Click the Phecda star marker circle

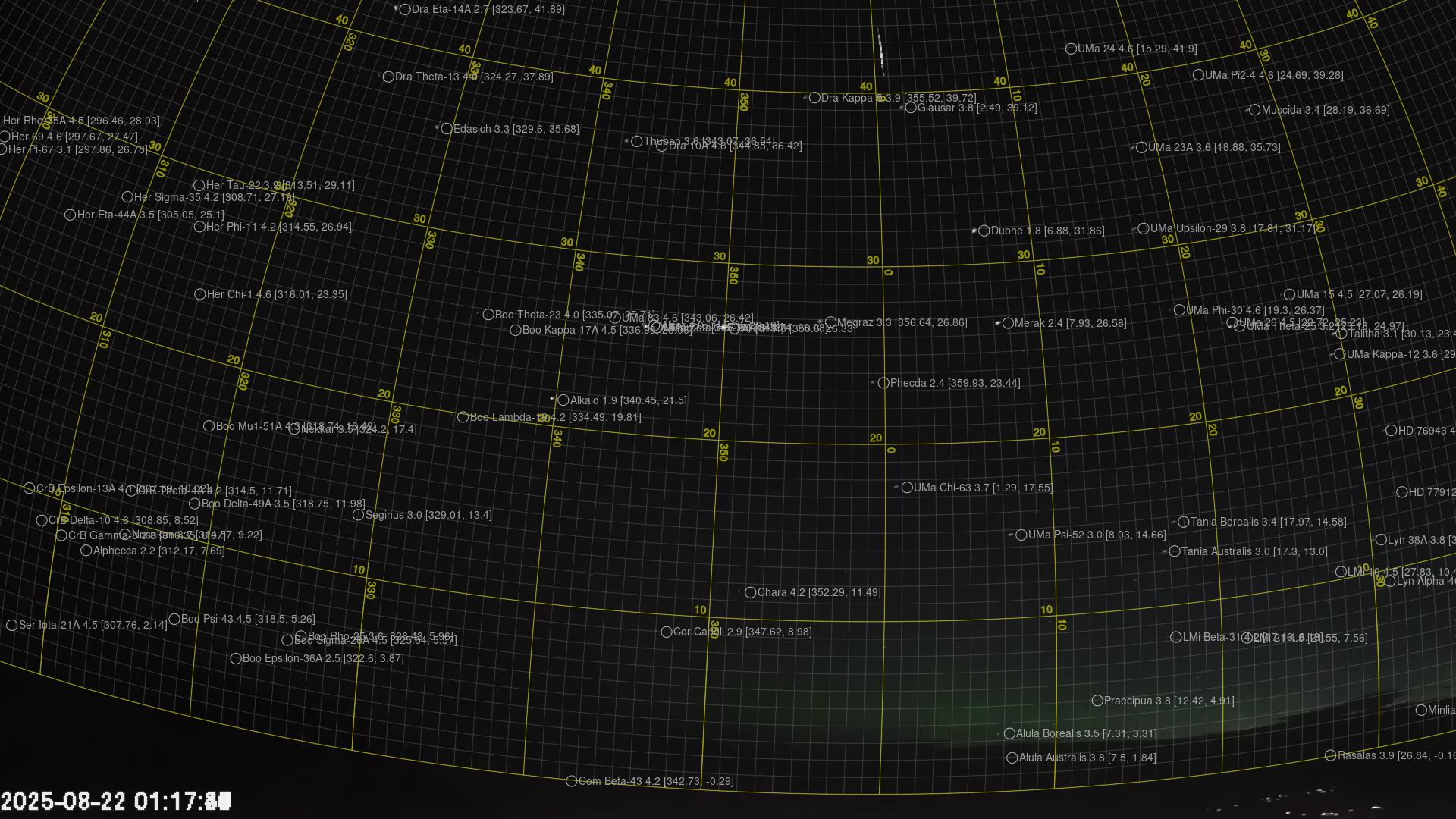click(883, 383)
